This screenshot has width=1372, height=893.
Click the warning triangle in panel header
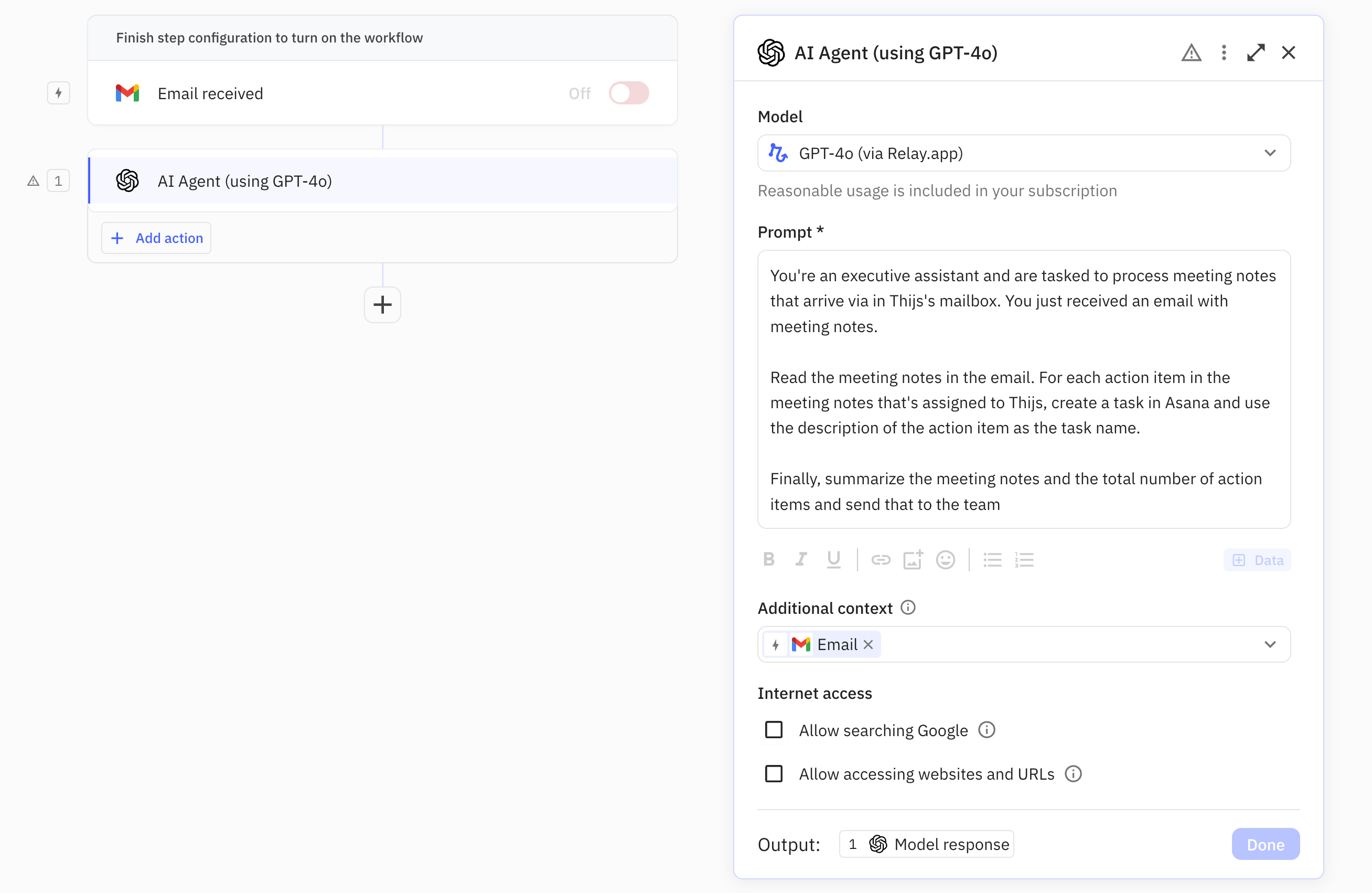point(1191,52)
